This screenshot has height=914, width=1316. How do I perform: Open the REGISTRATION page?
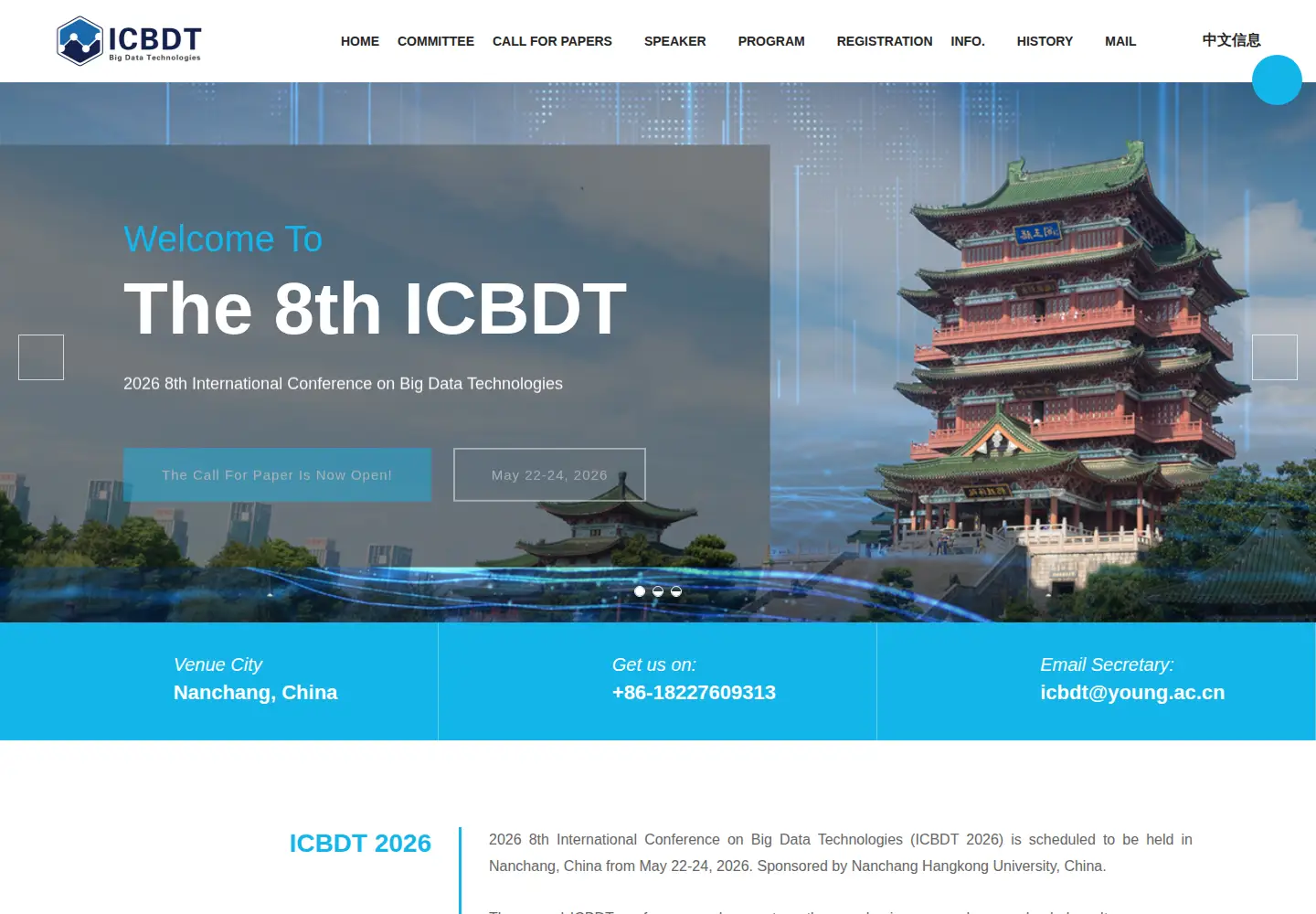coord(885,41)
